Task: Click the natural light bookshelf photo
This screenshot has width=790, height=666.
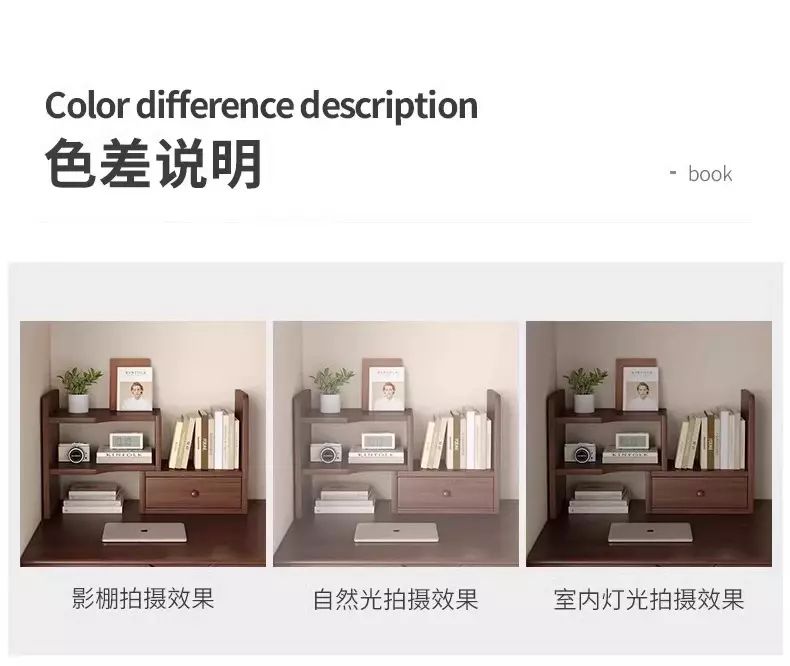Action: 396,443
